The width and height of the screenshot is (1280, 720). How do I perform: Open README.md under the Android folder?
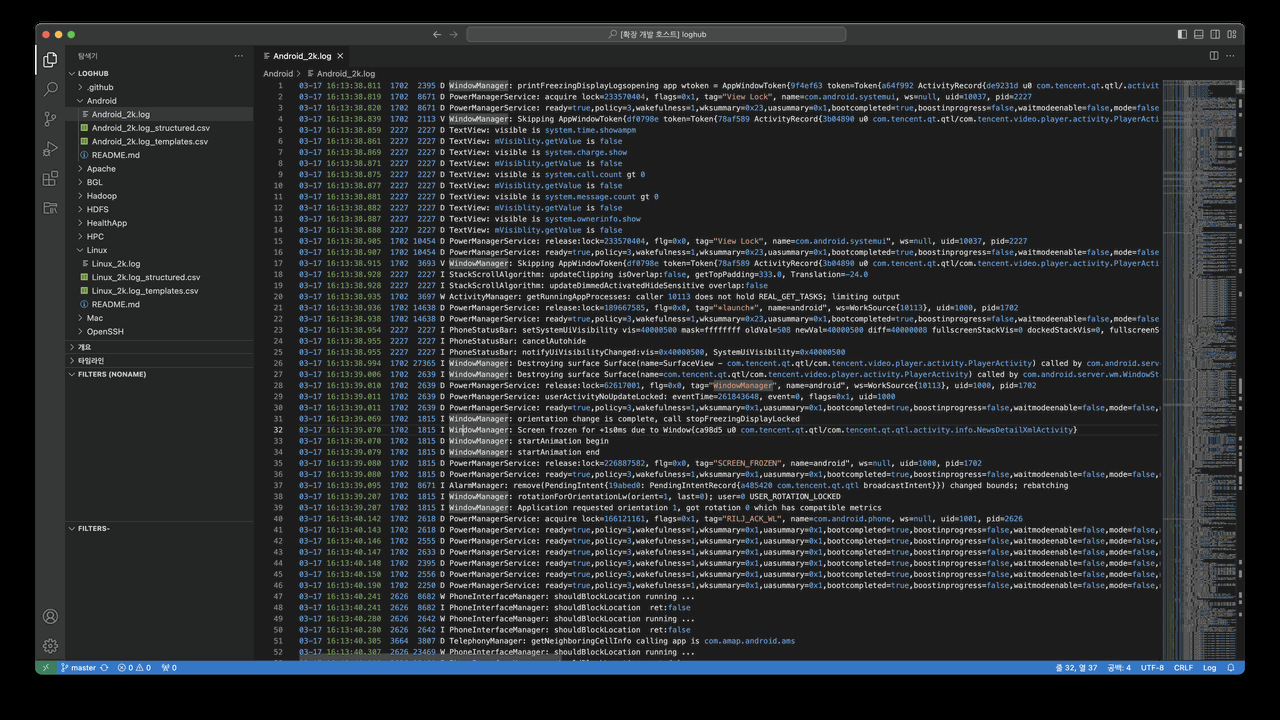point(159,155)
